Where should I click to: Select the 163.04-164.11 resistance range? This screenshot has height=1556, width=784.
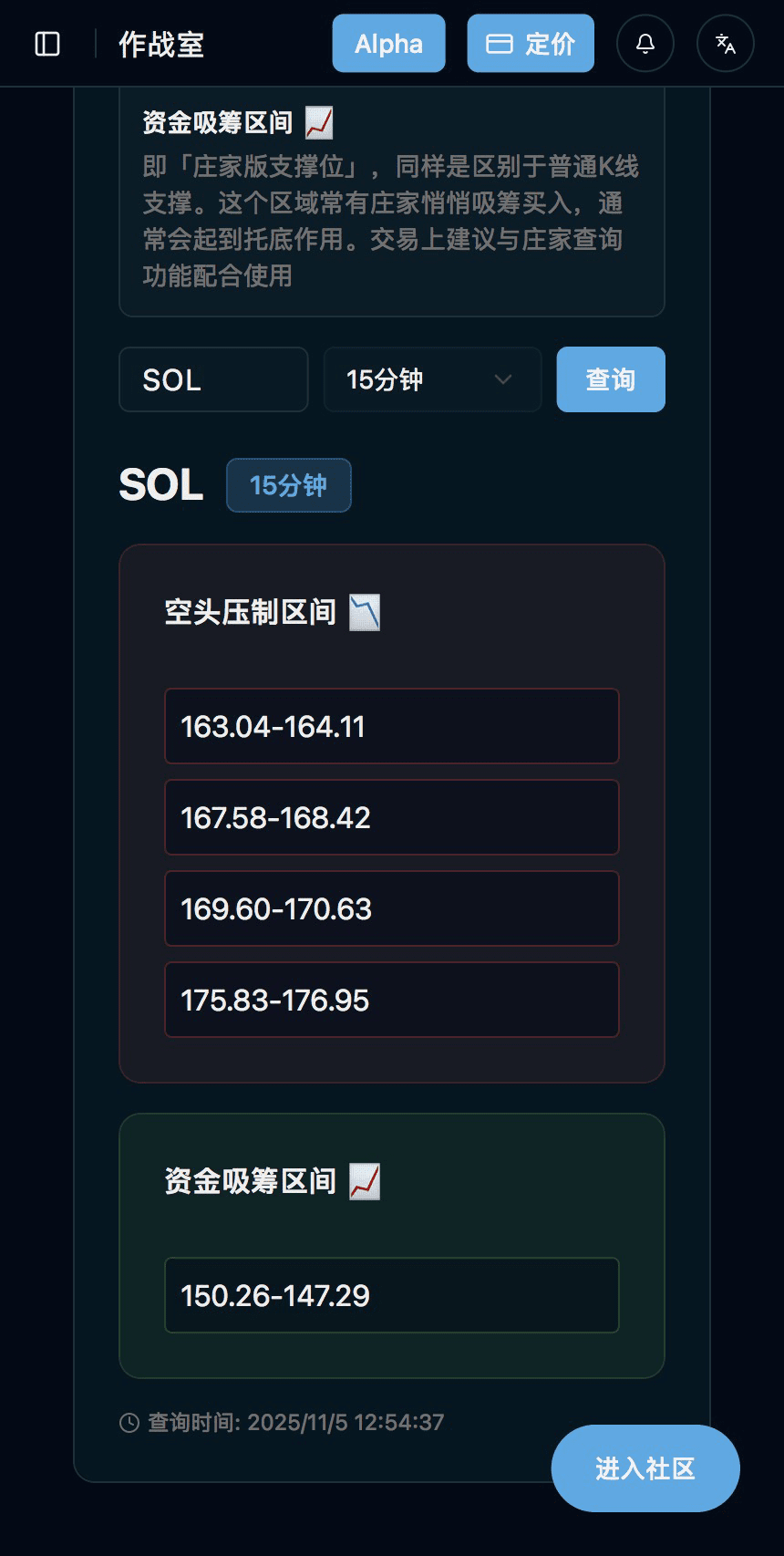tap(392, 726)
